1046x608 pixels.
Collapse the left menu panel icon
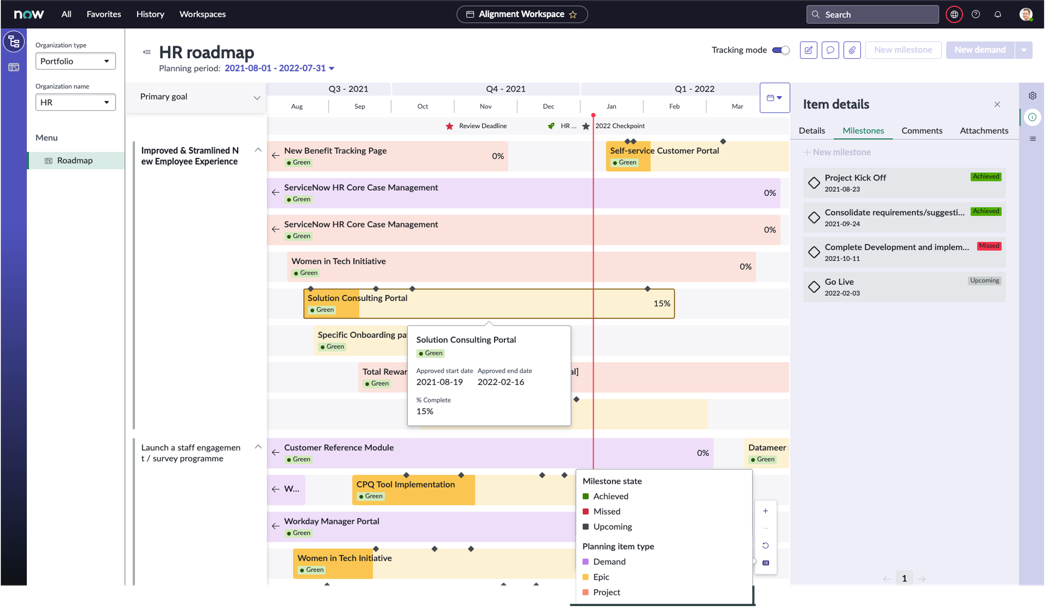147,52
